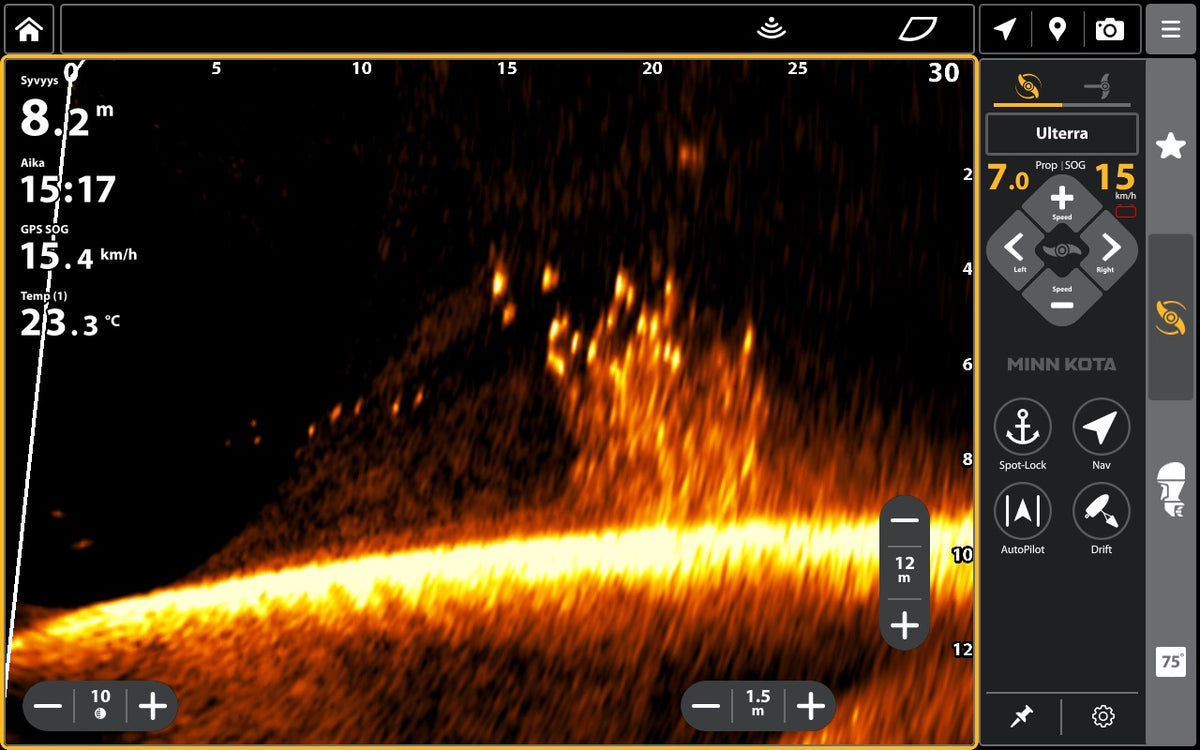Screen dimensions: 1200x750
Task: Open the Ulterra motor selector
Action: (x=1062, y=133)
